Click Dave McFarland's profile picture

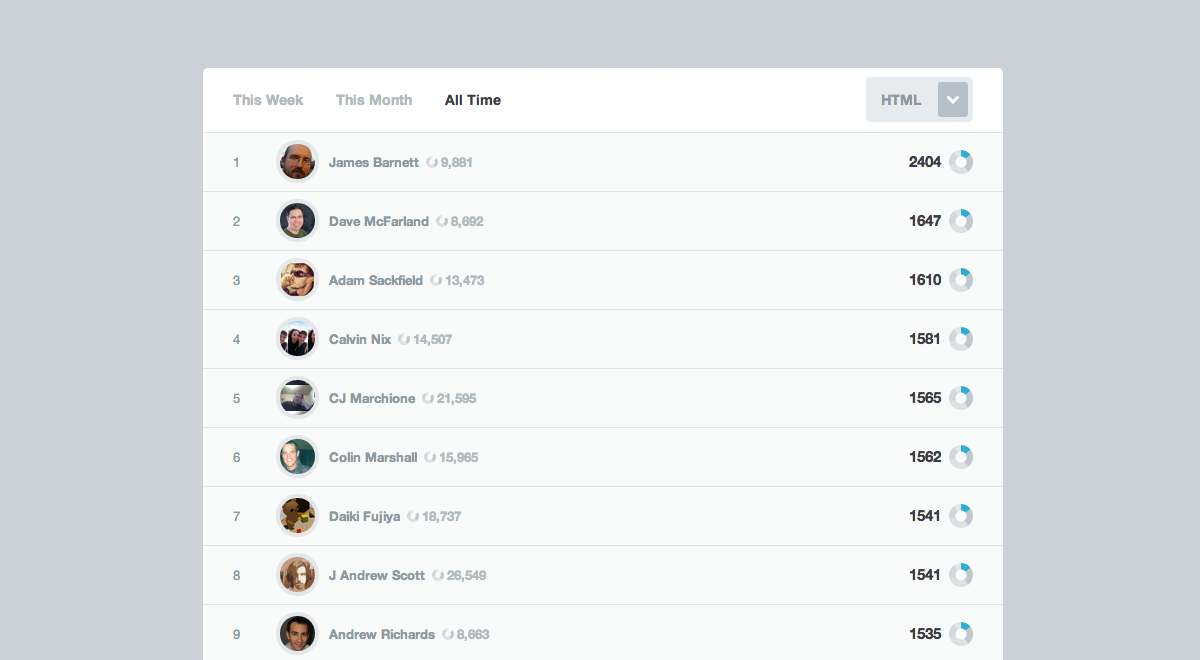click(297, 221)
